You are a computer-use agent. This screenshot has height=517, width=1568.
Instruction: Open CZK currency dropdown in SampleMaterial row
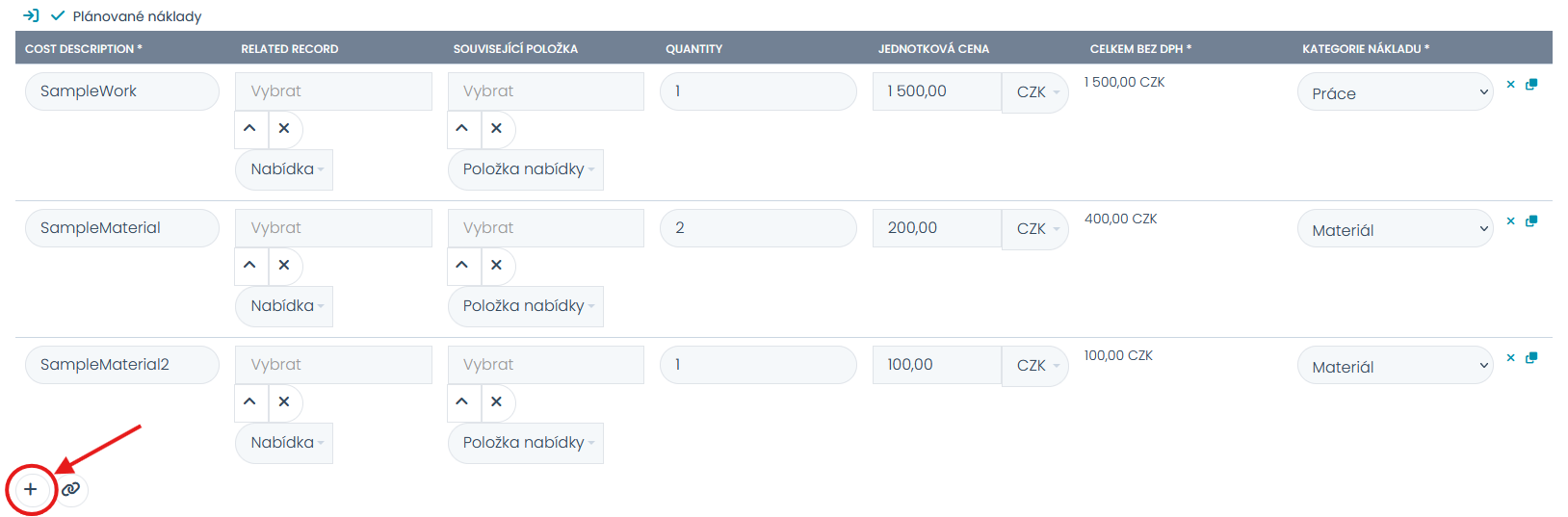1035,229
